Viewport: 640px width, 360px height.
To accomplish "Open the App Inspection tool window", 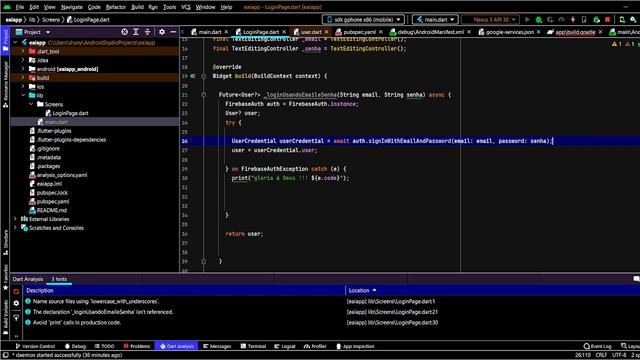I will click(x=355, y=346).
